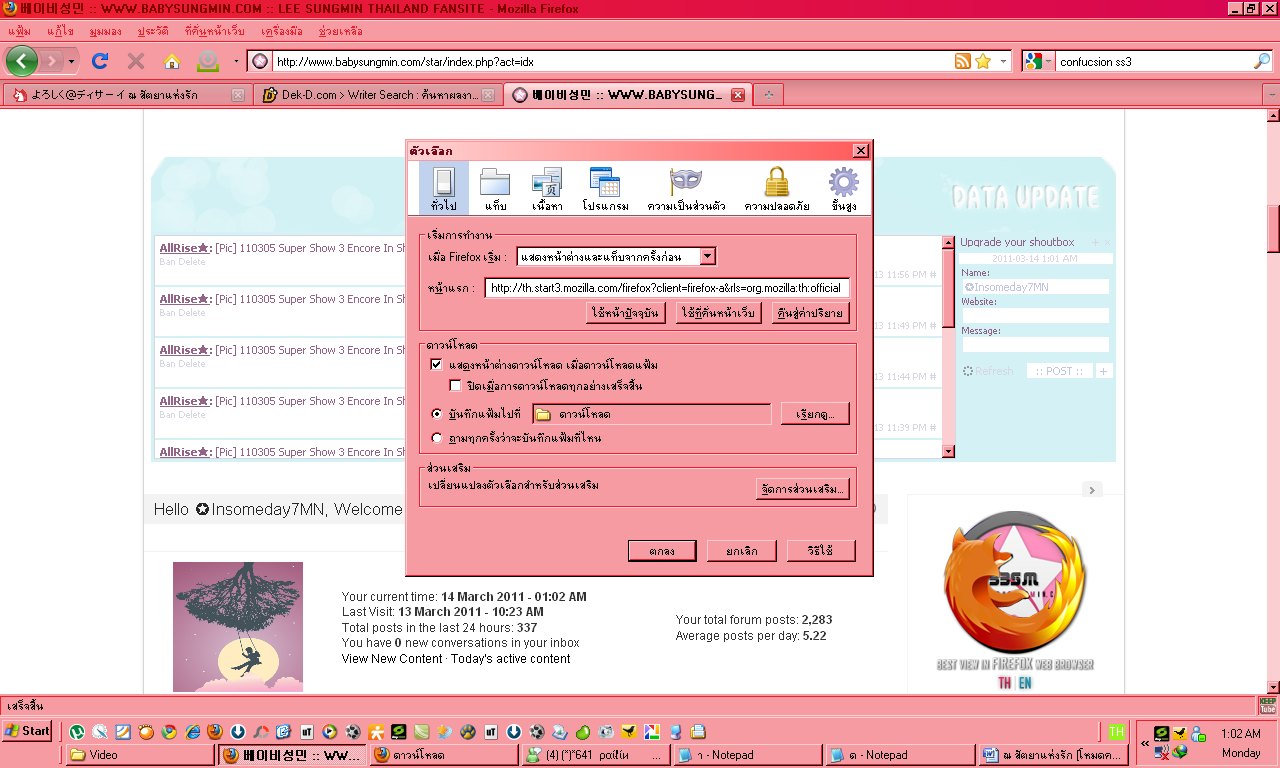
Task: Open 'View New Content' link
Action: (x=392, y=659)
